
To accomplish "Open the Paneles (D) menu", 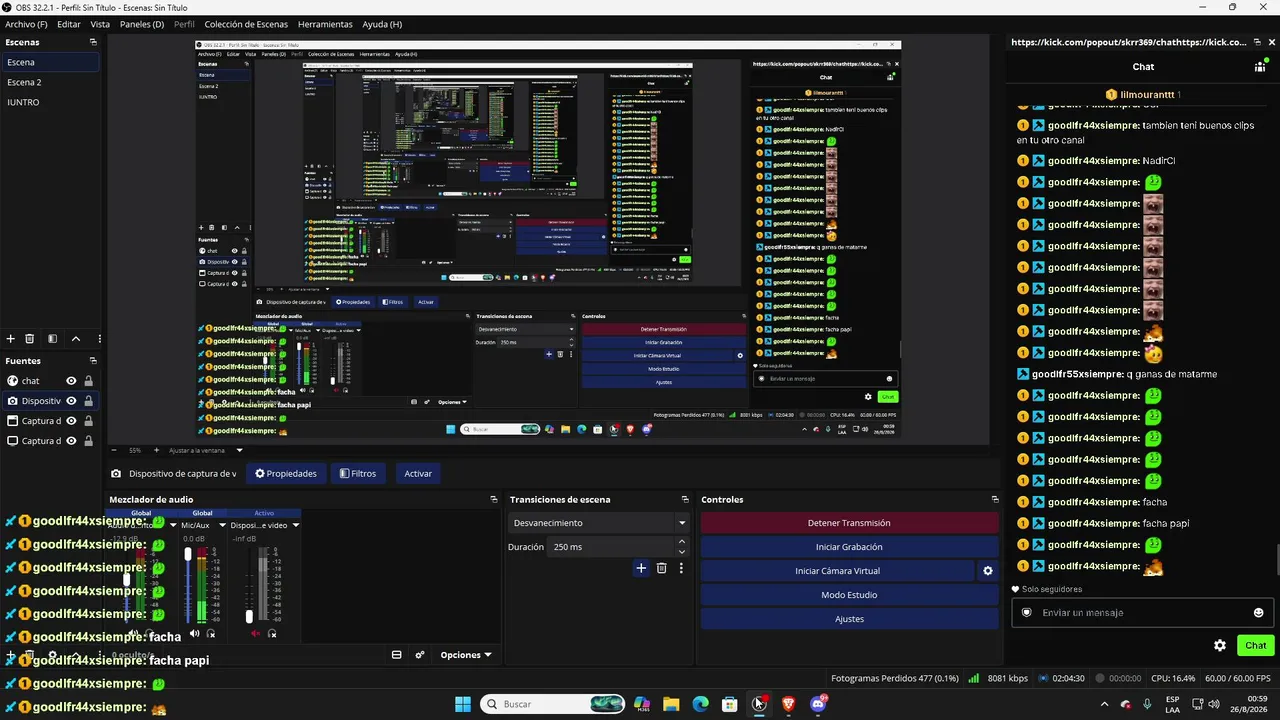I will coord(142,24).
